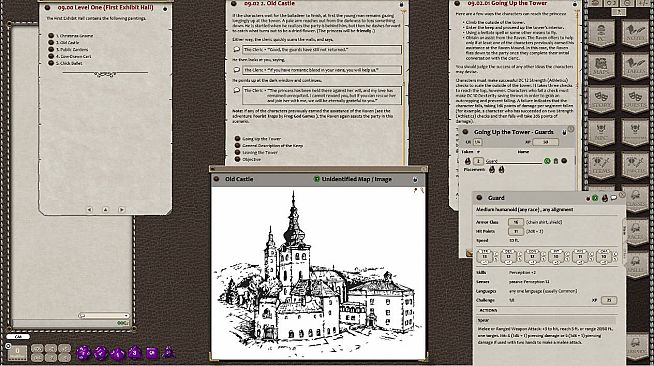Open Guard sheet window menu icon
The height and width of the screenshot is (366, 654).
tap(479, 198)
